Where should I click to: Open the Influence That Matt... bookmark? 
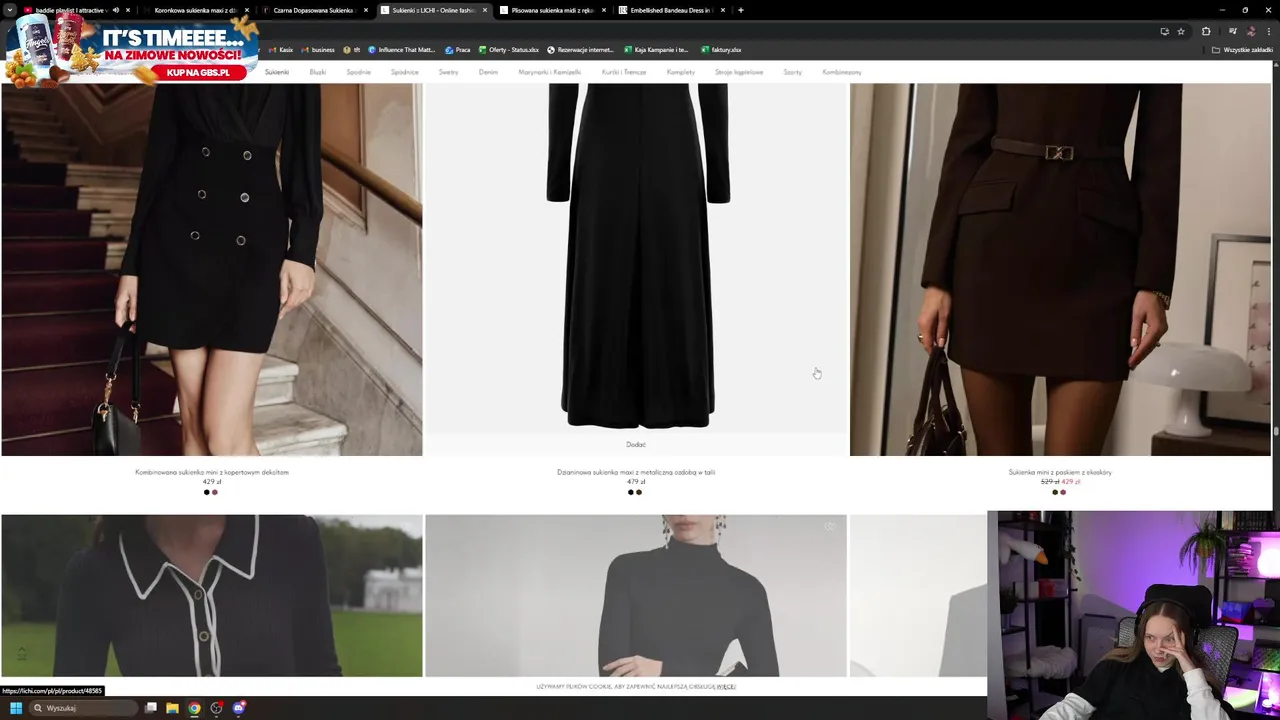[x=402, y=49]
